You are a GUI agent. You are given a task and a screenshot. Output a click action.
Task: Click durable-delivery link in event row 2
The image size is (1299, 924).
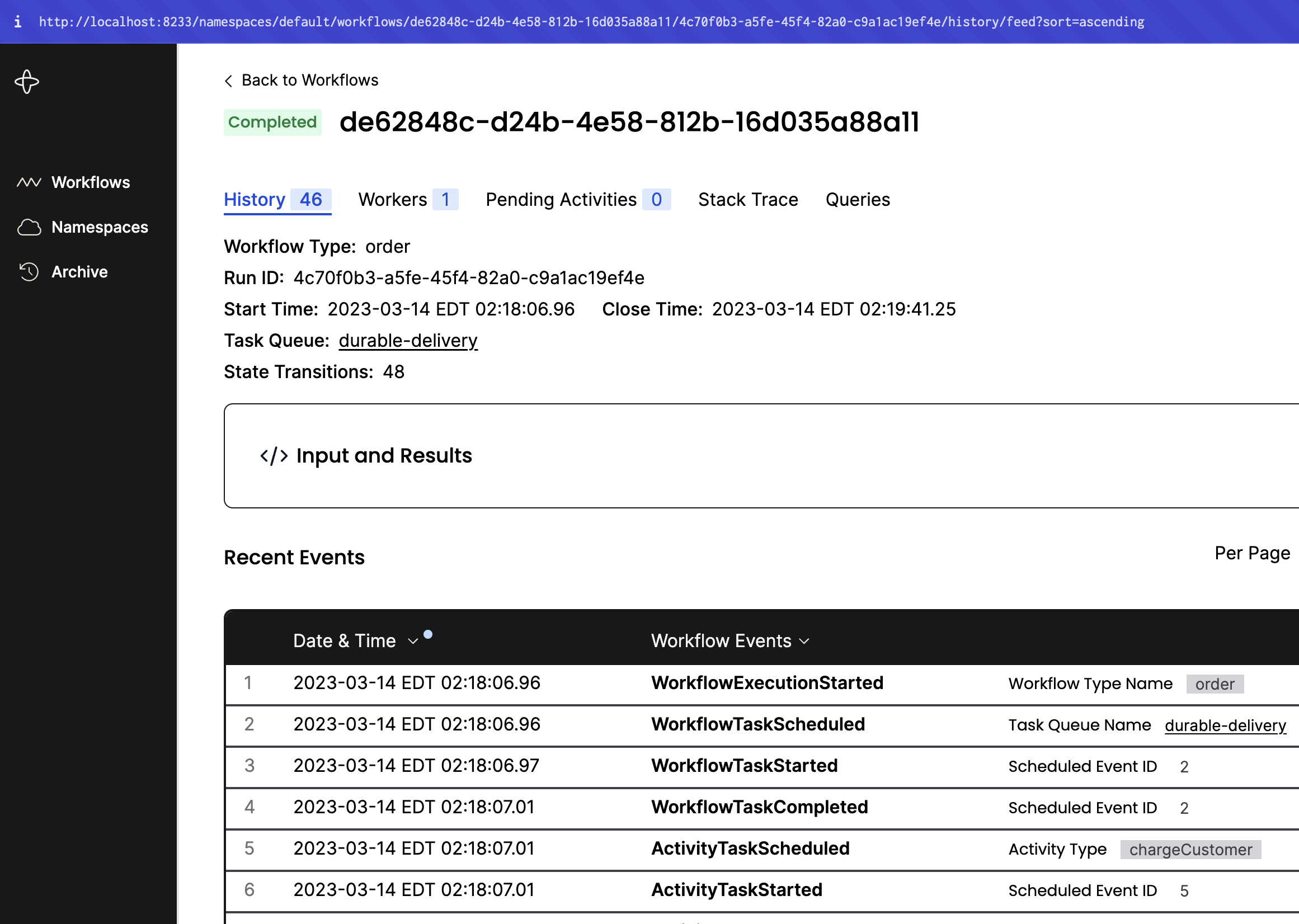click(1225, 725)
